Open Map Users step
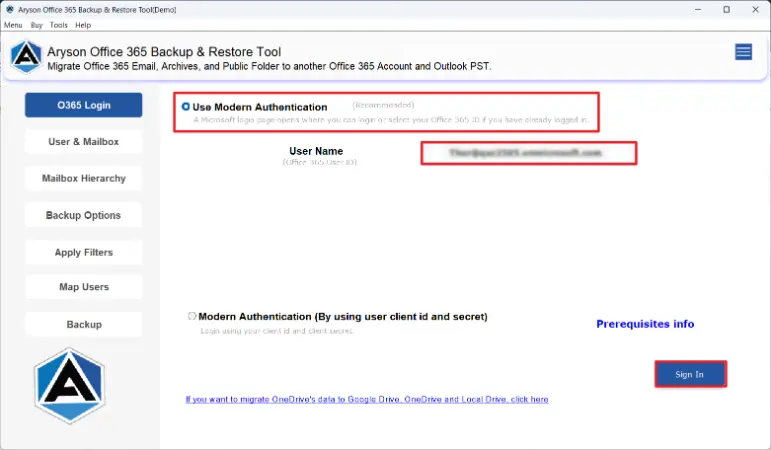This screenshot has height=450, width=771. (84, 287)
